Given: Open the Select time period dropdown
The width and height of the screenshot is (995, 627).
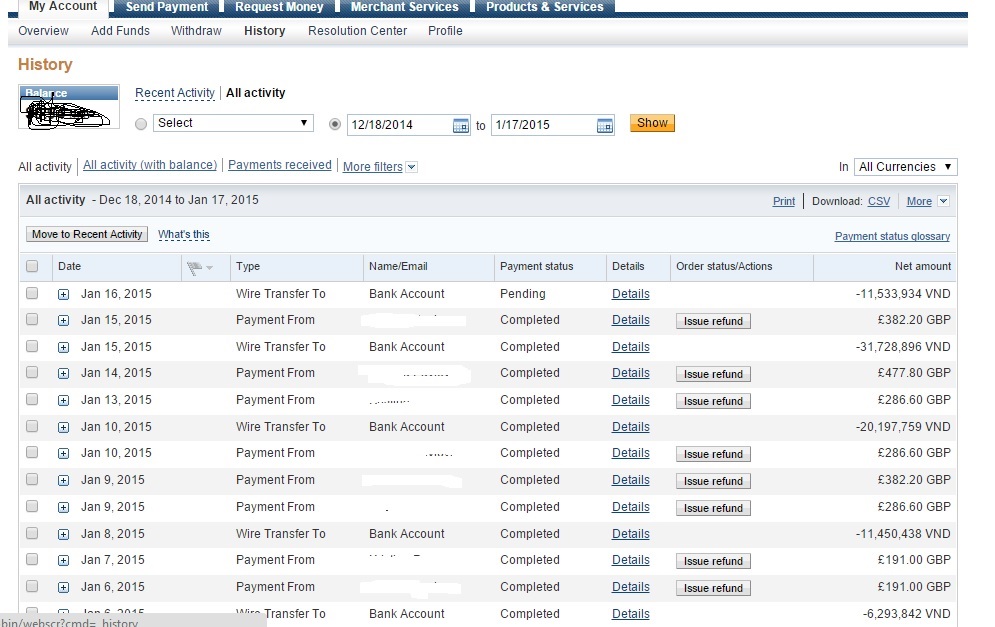Looking at the screenshot, I should (233, 123).
